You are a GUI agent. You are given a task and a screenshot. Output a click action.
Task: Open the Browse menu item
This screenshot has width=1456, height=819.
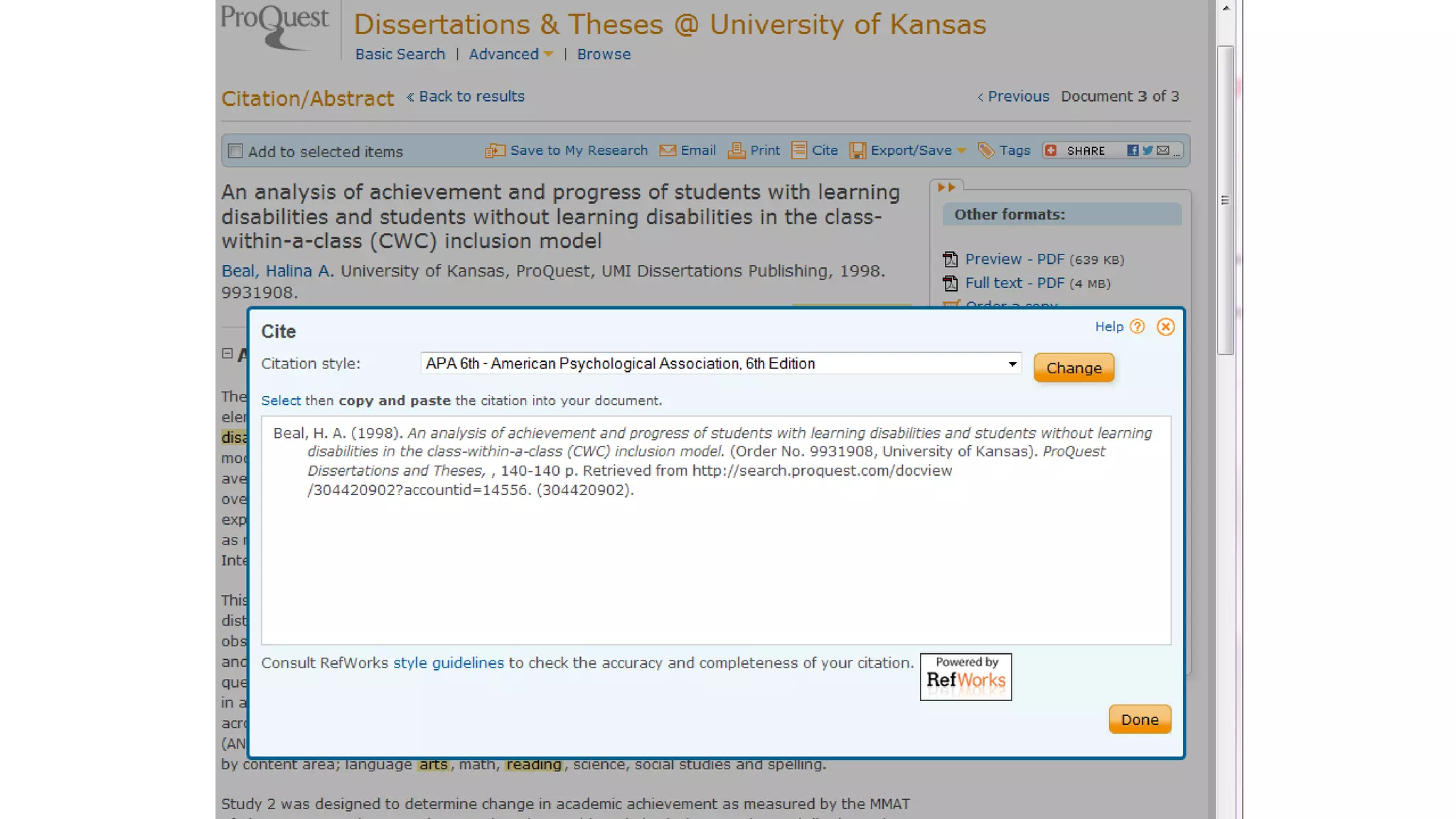(x=604, y=55)
